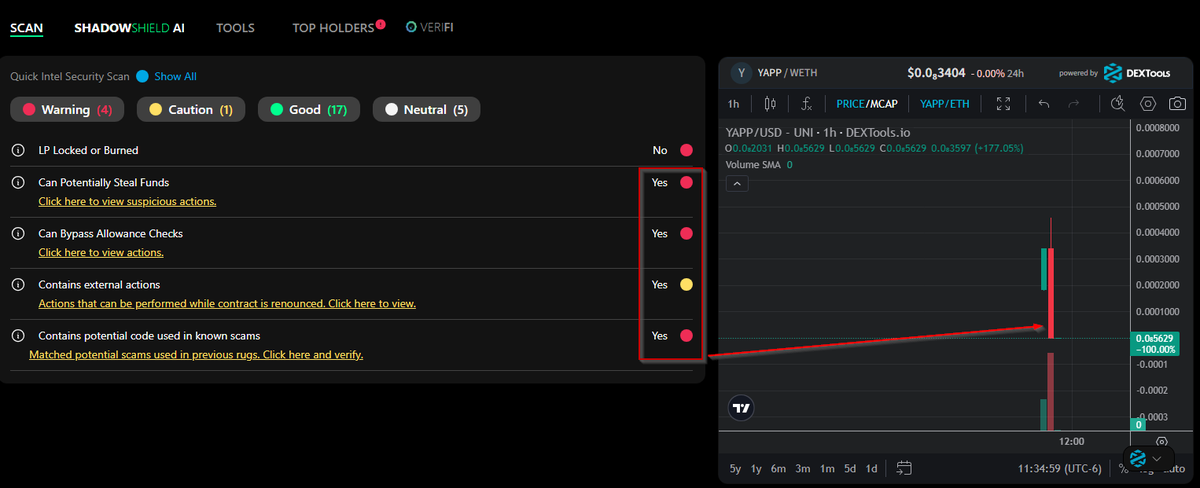Filter by Neutral (5) results
The width and height of the screenshot is (1200, 488).
point(426,109)
